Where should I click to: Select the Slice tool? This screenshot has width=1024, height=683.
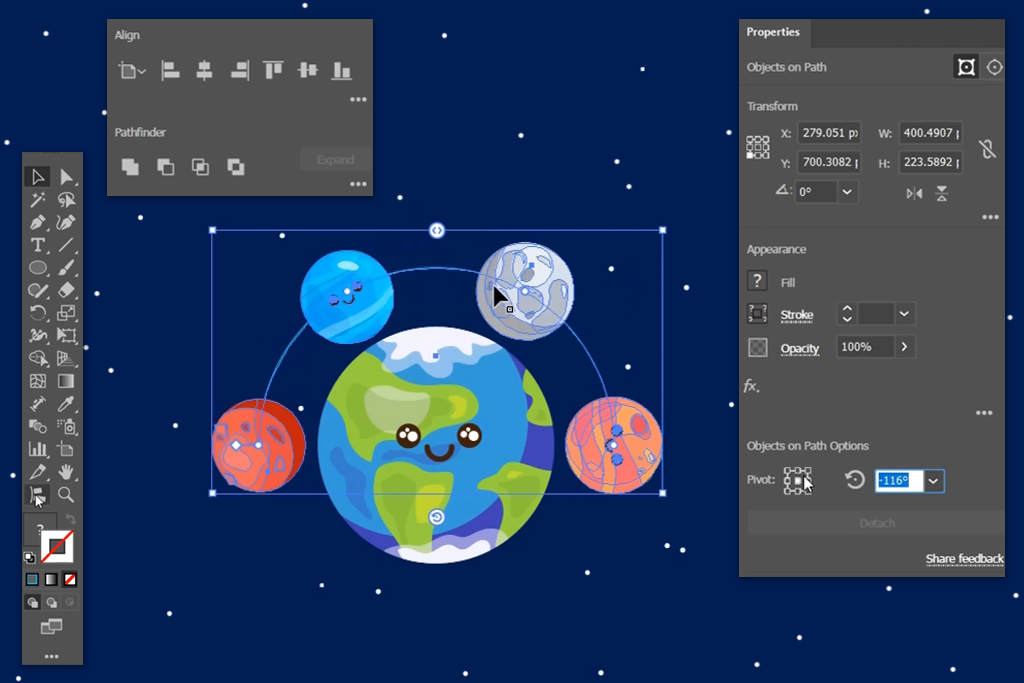(x=37, y=471)
